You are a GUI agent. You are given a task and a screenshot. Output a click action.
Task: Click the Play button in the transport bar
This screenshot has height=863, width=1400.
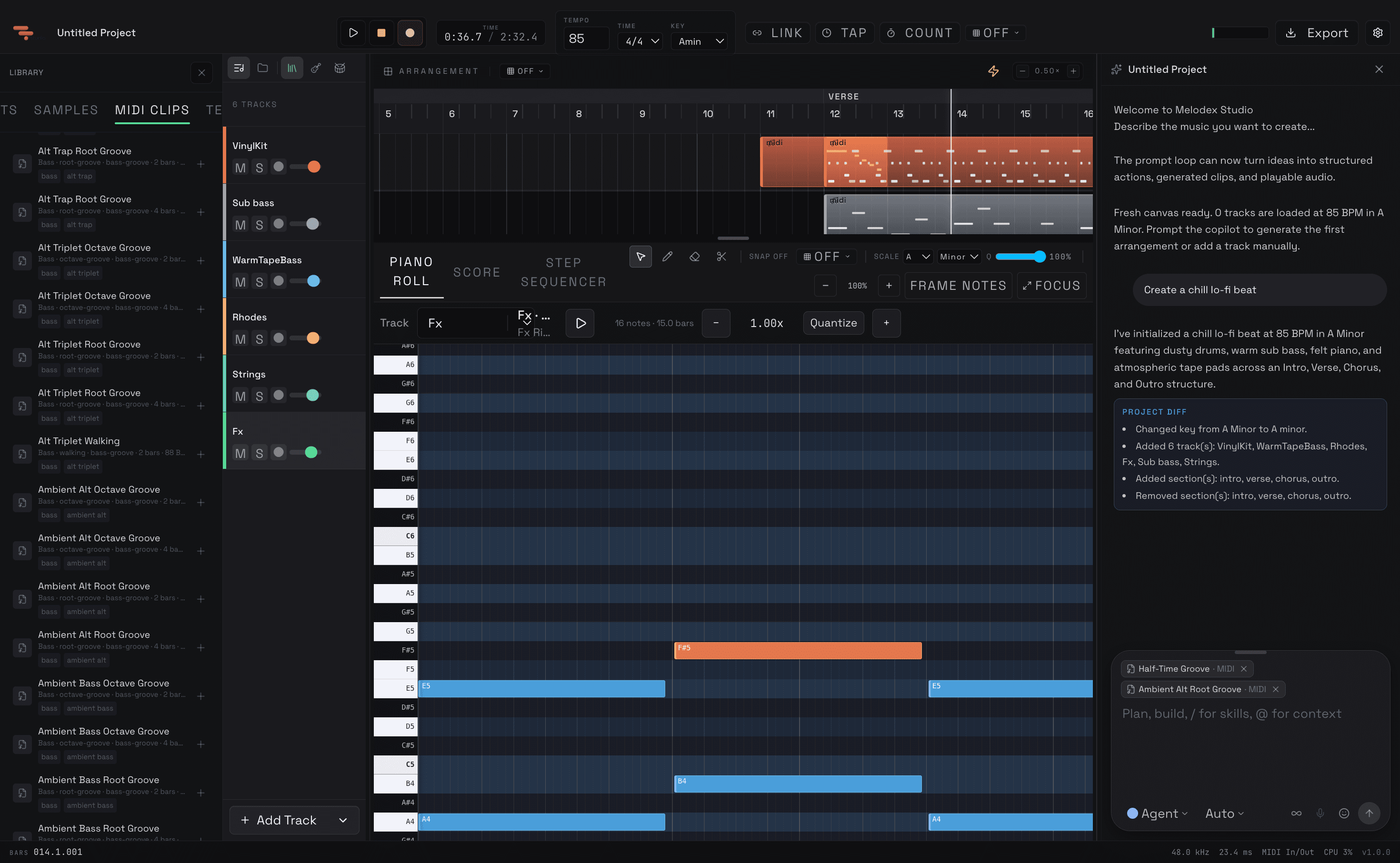tap(353, 33)
